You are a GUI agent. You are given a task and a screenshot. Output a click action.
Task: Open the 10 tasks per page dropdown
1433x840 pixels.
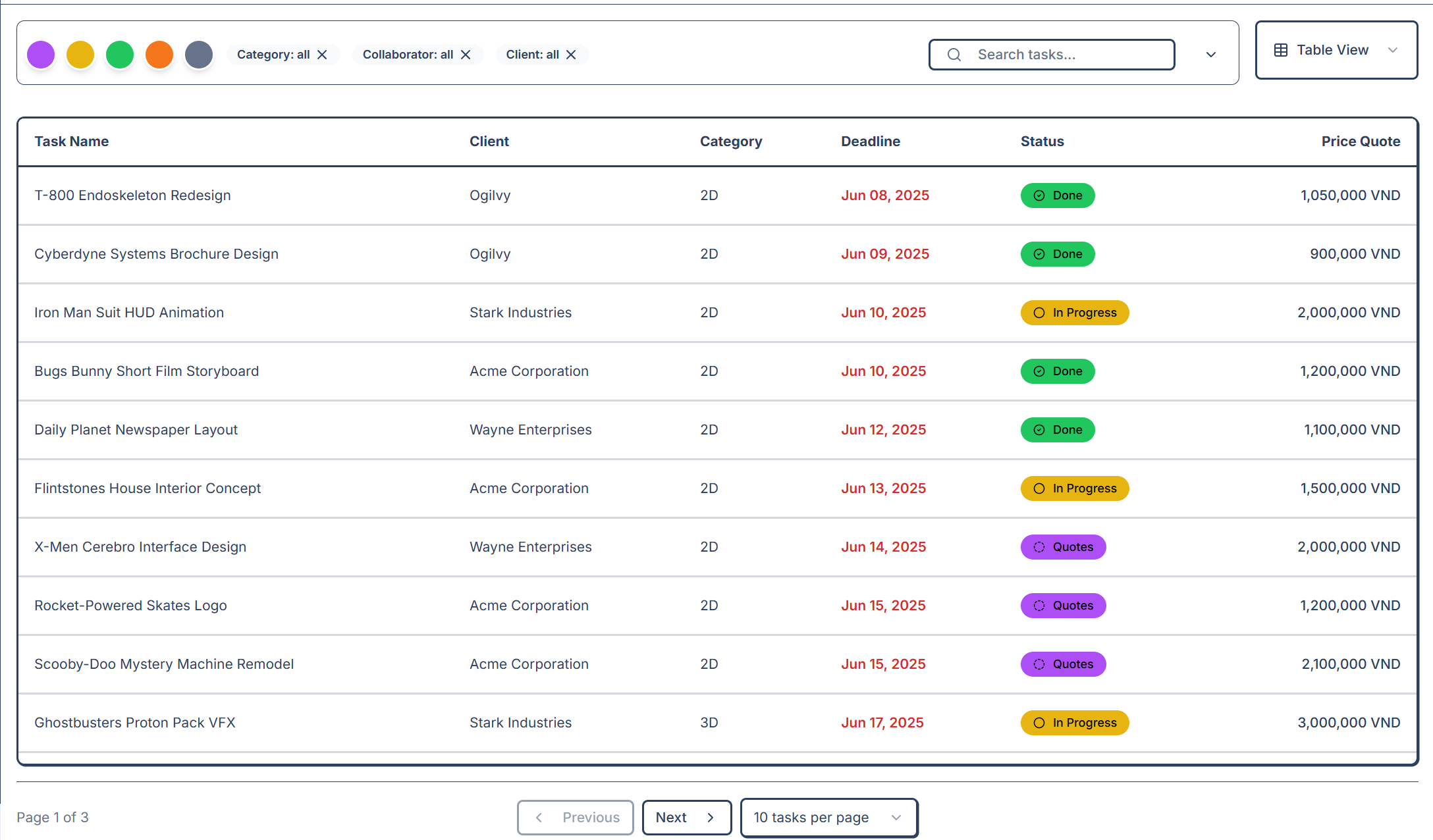(x=829, y=818)
